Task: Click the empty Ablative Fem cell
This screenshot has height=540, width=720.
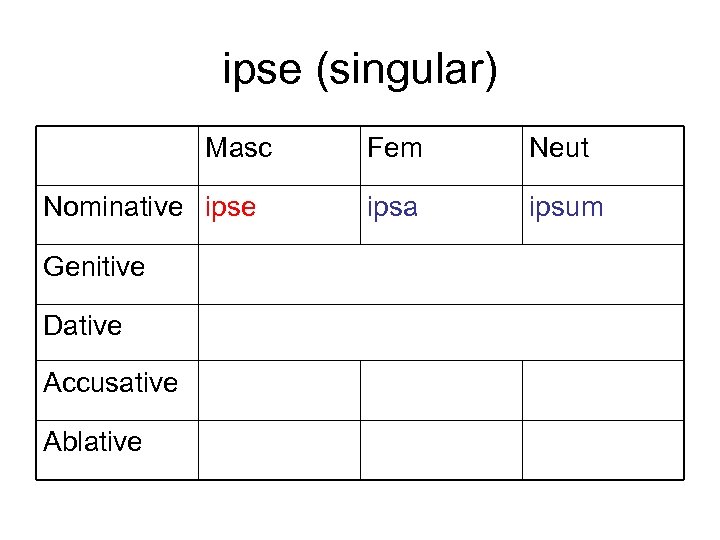Action: [441, 450]
